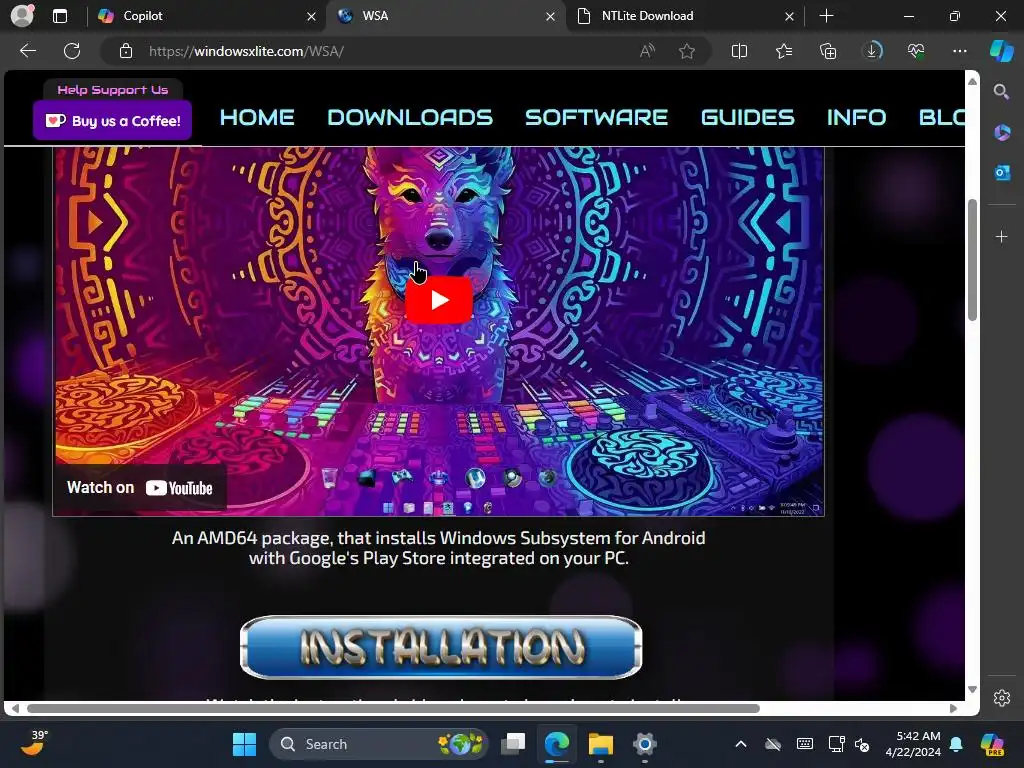Open the Downloads panel
This screenshot has width=1024, height=768.
point(872,51)
